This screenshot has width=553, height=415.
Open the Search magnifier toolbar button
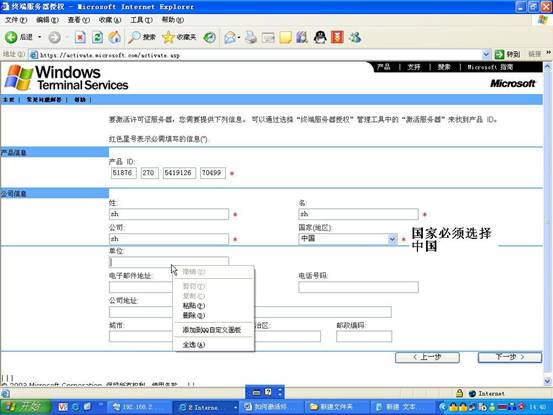[142, 37]
